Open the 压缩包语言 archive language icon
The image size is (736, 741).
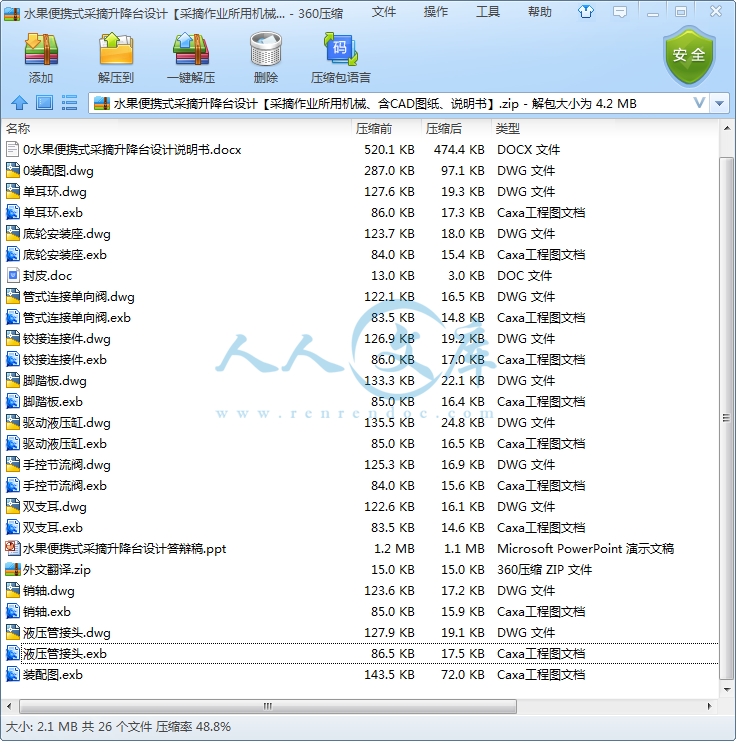(x=340, y=49)
